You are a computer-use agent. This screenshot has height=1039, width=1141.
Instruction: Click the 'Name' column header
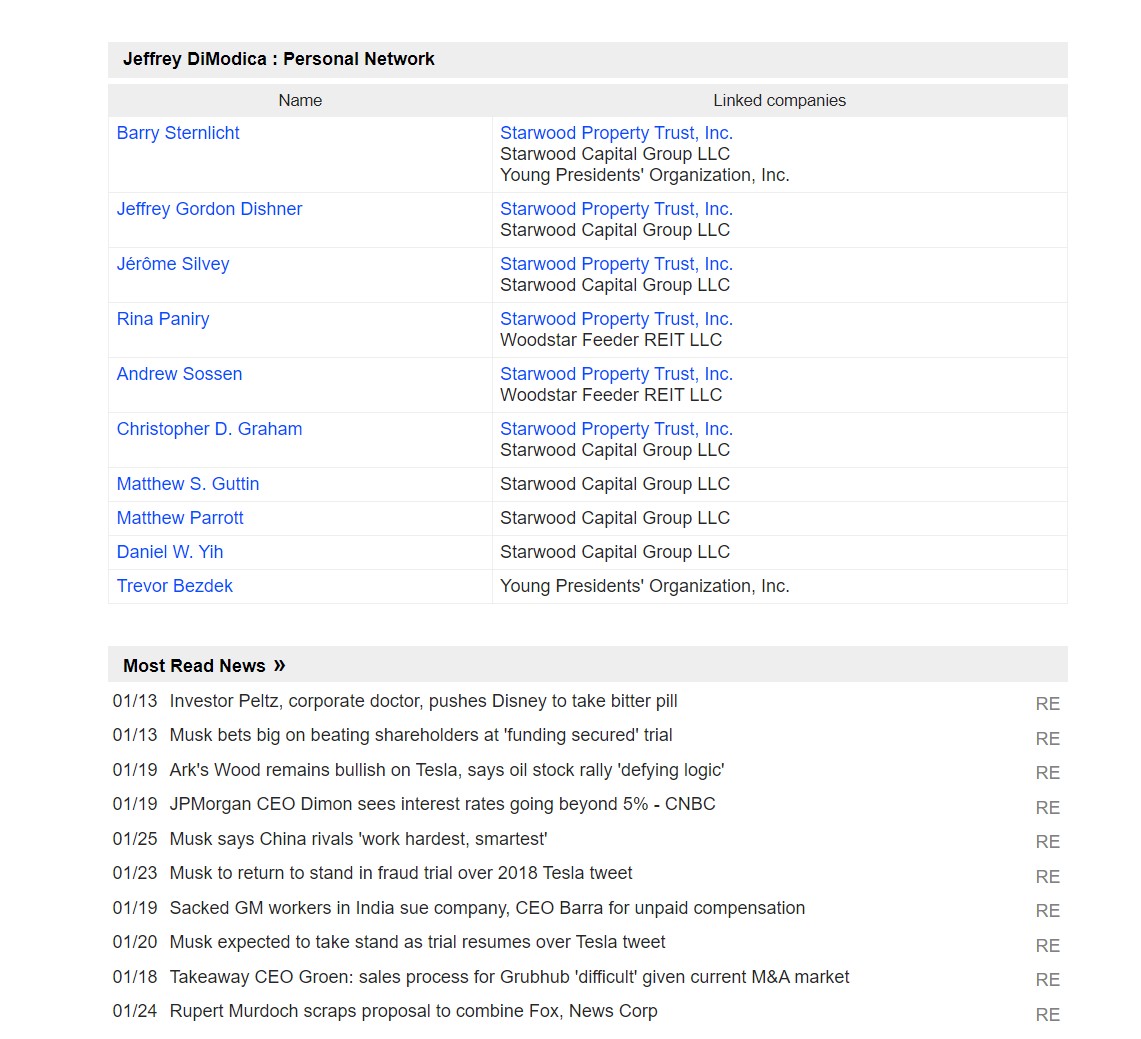tap(300, 100)
